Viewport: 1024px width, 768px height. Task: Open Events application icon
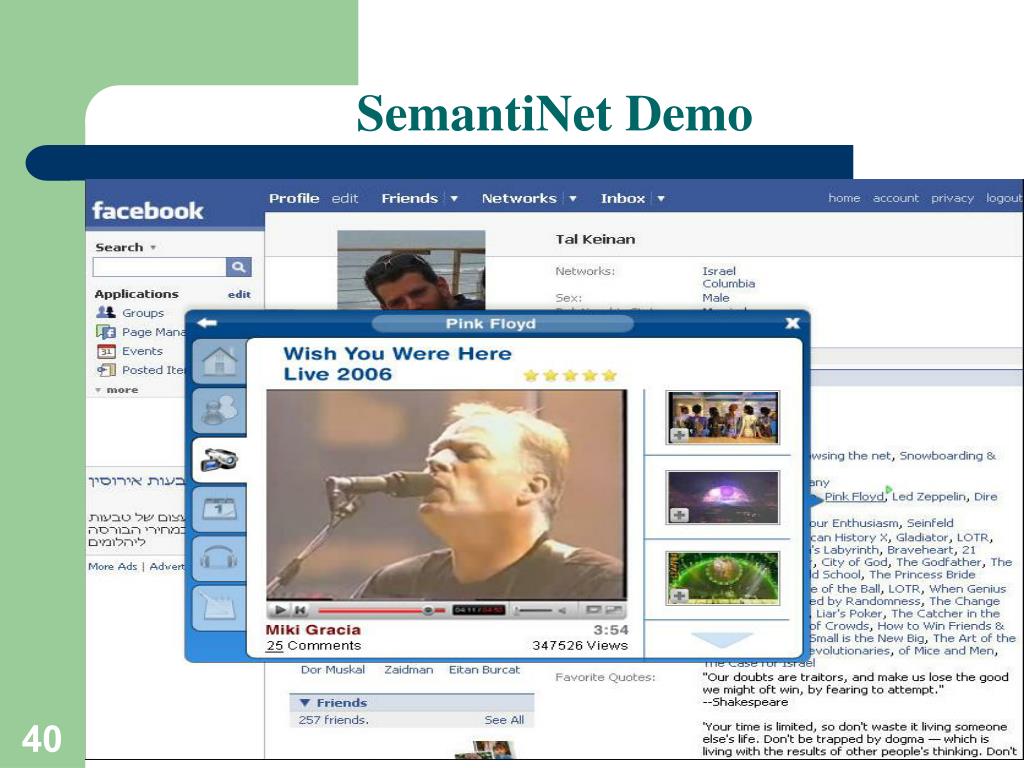point(106,351)
